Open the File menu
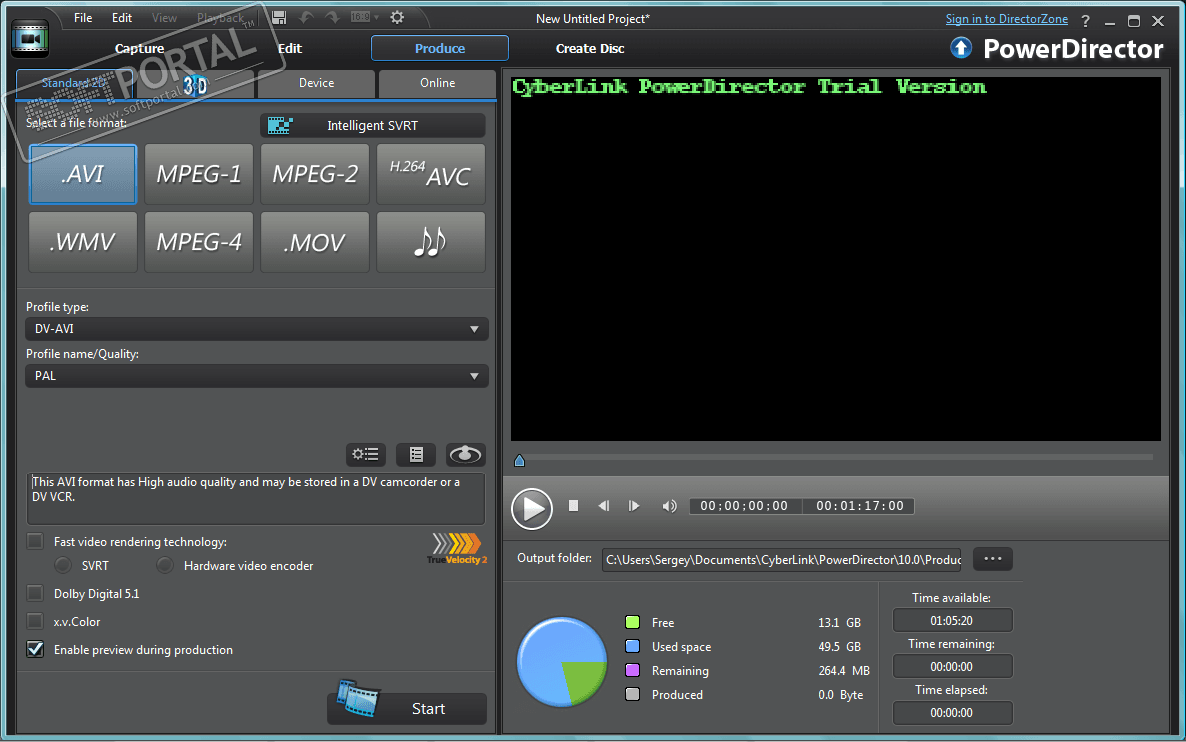This screenshot has width=1186, height=742. (83, 17)
